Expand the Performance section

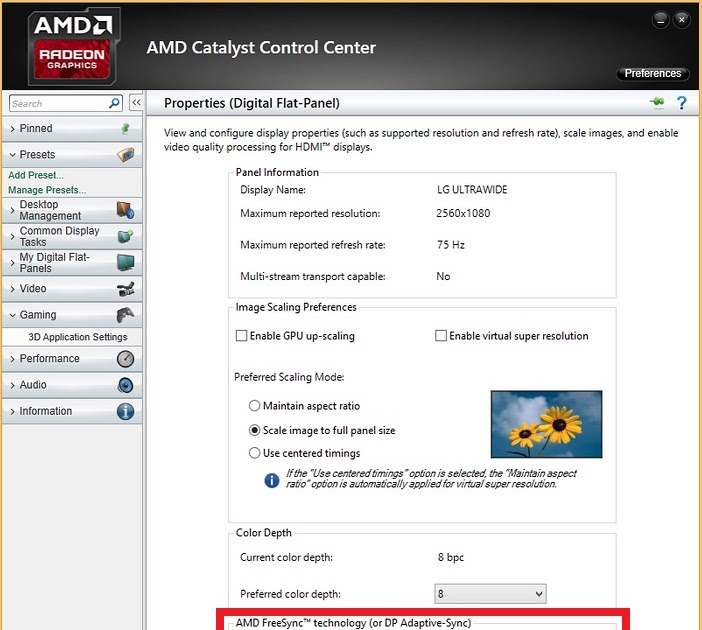pos(13,359)
